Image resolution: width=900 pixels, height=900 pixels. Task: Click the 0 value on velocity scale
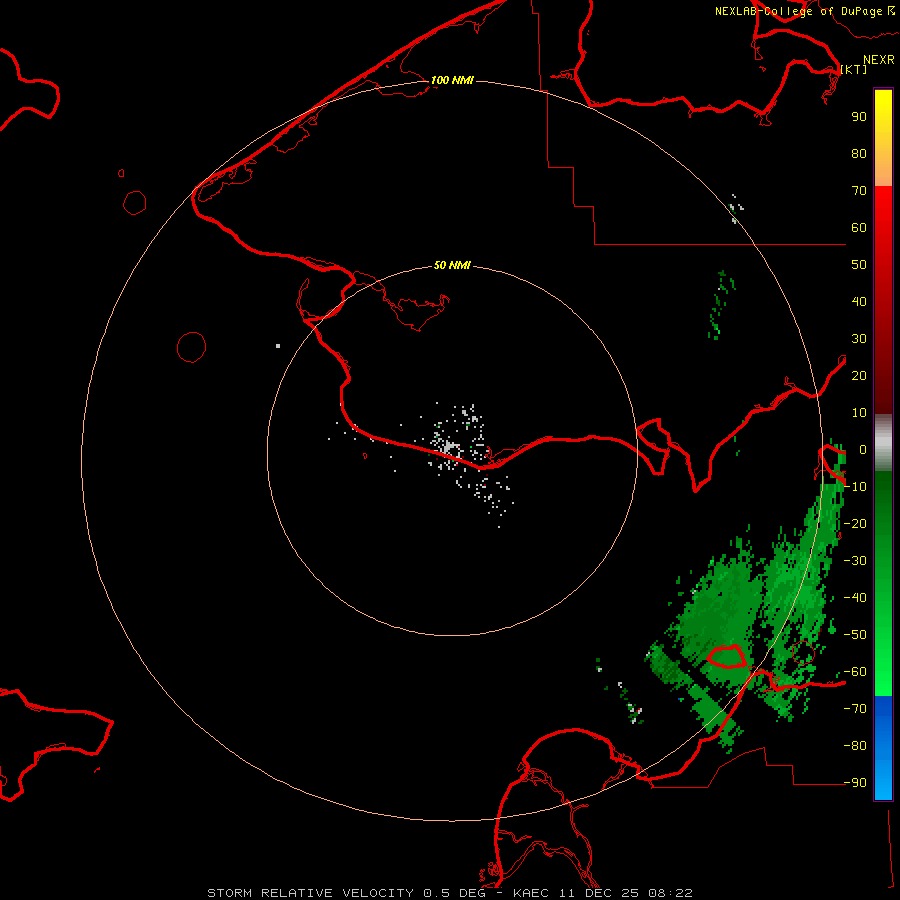pyautogui.click(x=862, y=449)
